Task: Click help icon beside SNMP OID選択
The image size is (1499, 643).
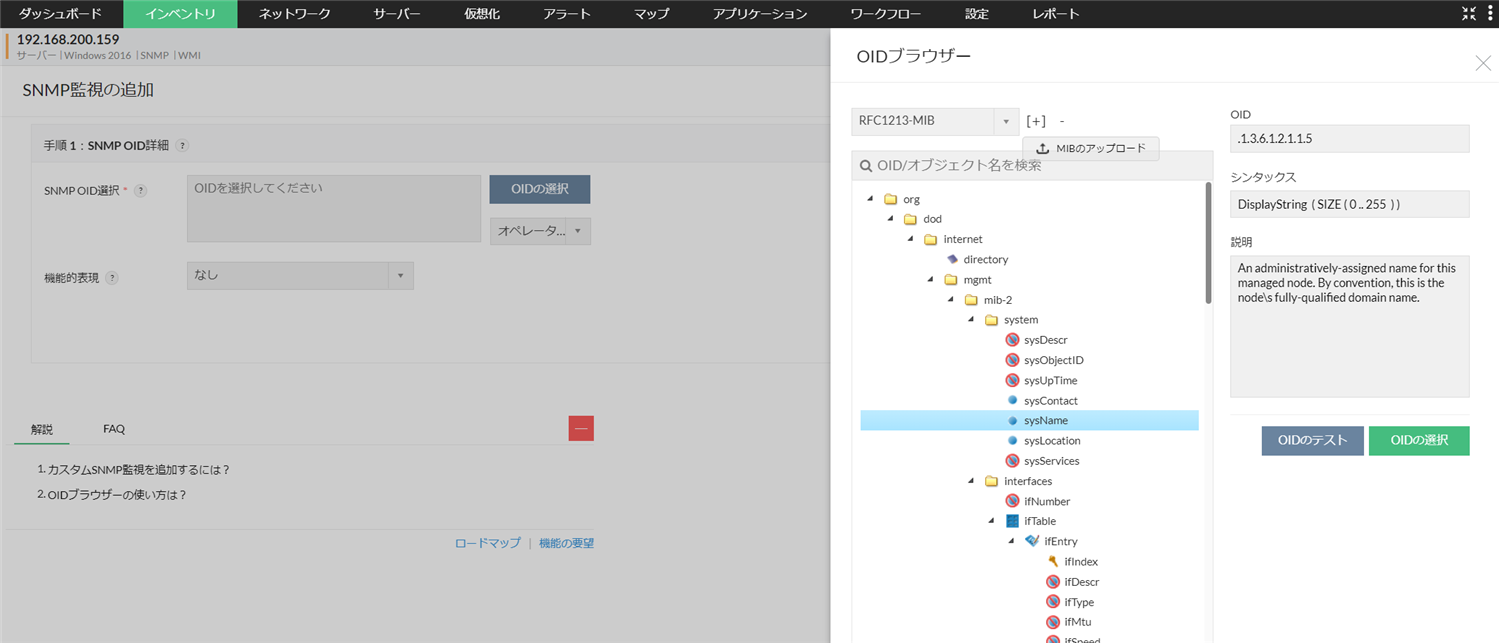Action: (x=141, y=190)
